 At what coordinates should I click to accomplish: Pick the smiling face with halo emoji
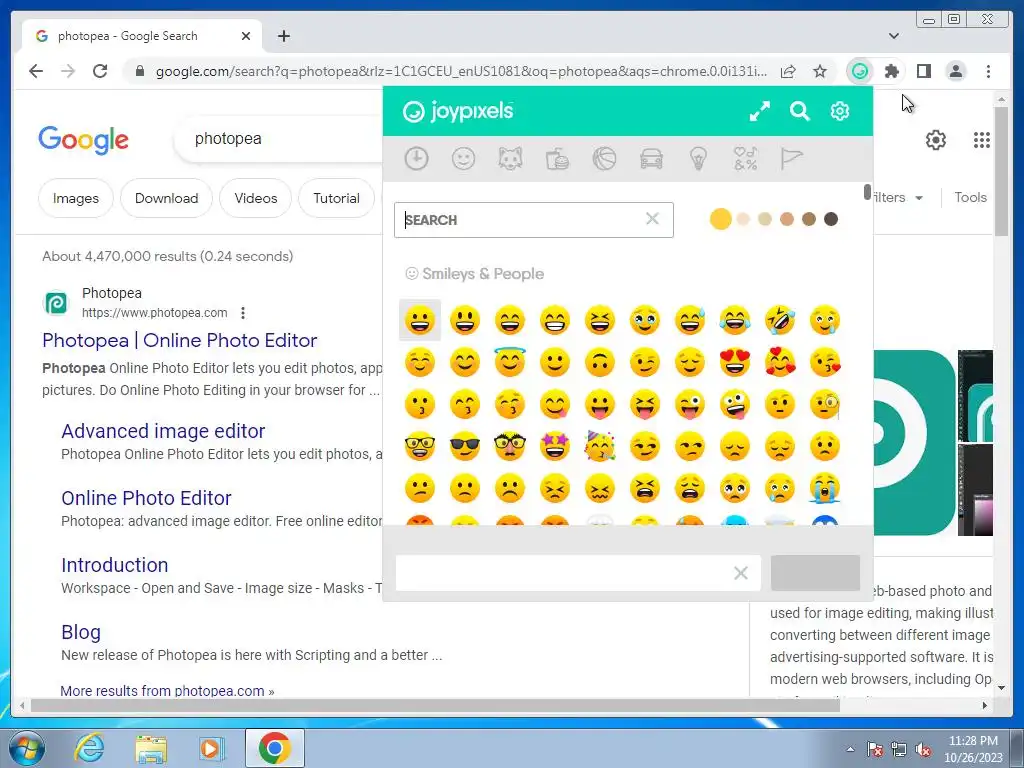509,362
